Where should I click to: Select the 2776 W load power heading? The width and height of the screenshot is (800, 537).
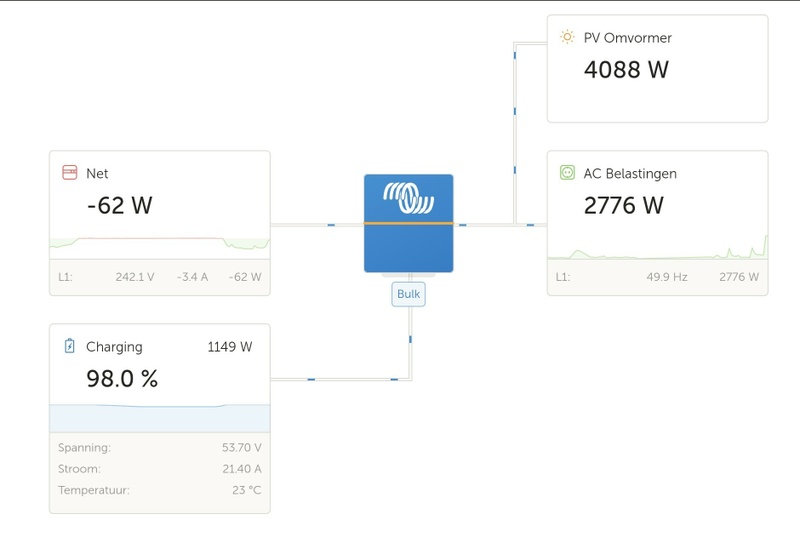pyautogui.click(x=623, y=206)
